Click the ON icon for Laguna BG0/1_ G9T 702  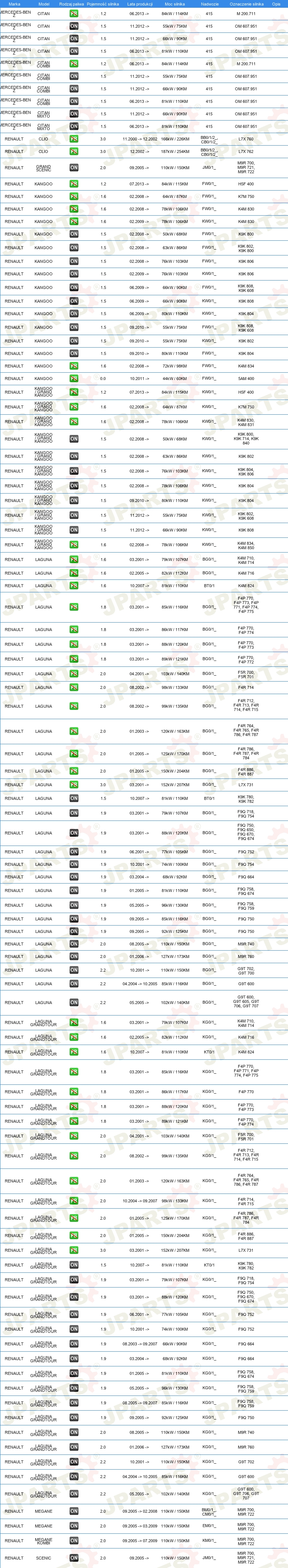tap(74, 970)
